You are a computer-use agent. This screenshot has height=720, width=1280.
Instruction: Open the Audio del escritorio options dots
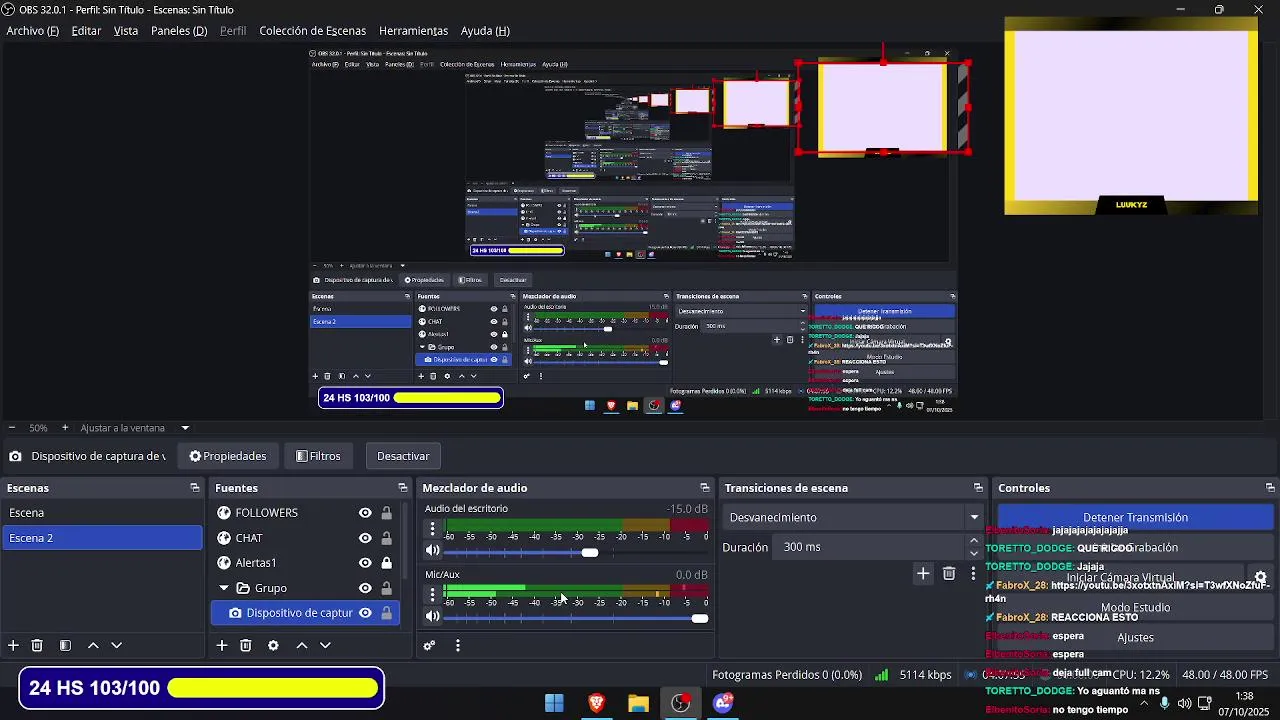pyautogui.click(x=432, y=529)
